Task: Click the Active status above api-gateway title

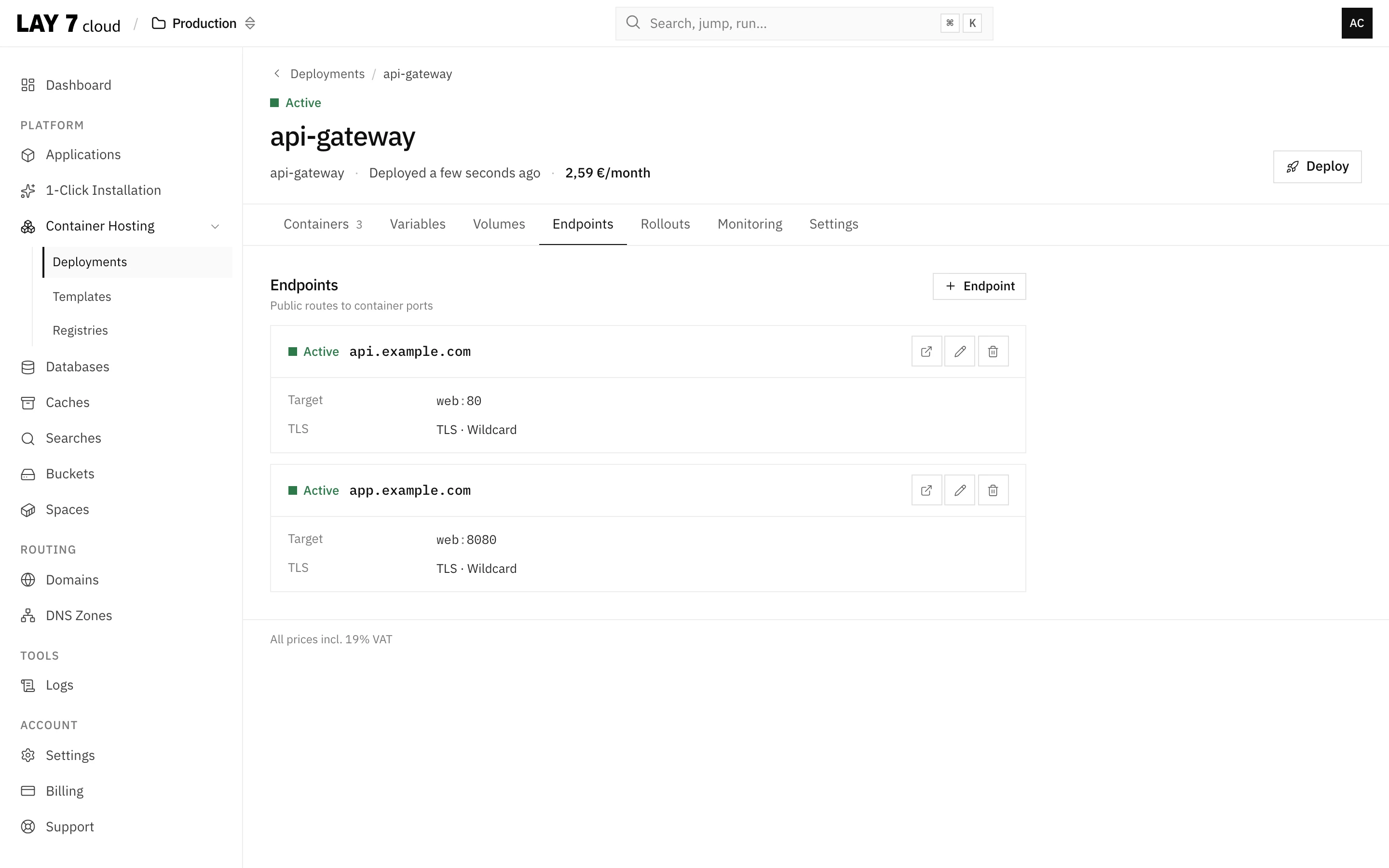Action: tap(296, 103)
